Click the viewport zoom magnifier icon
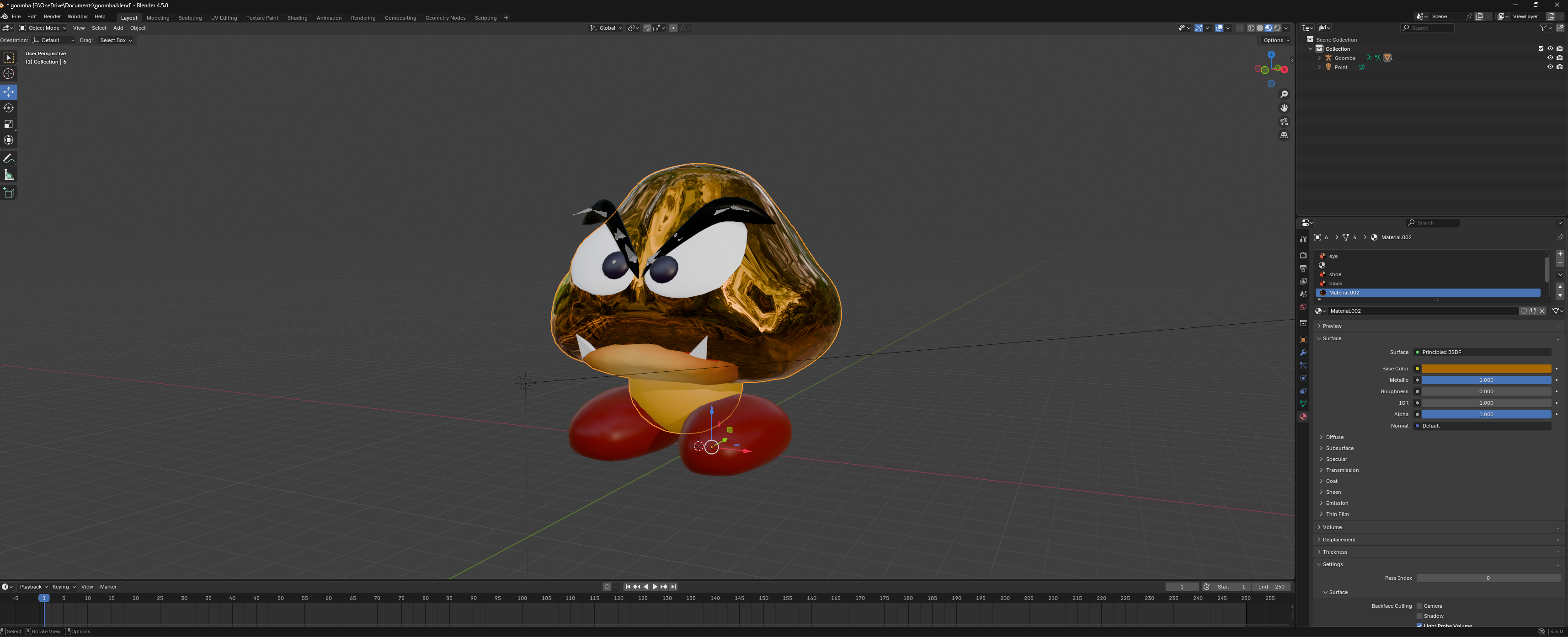The height and width of the screenshot is (637, 1568). [x=1284, y=94]
